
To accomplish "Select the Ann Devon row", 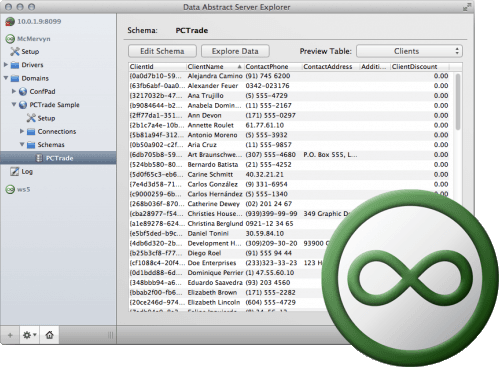I will pyautogui.click(x=289, y=115).
